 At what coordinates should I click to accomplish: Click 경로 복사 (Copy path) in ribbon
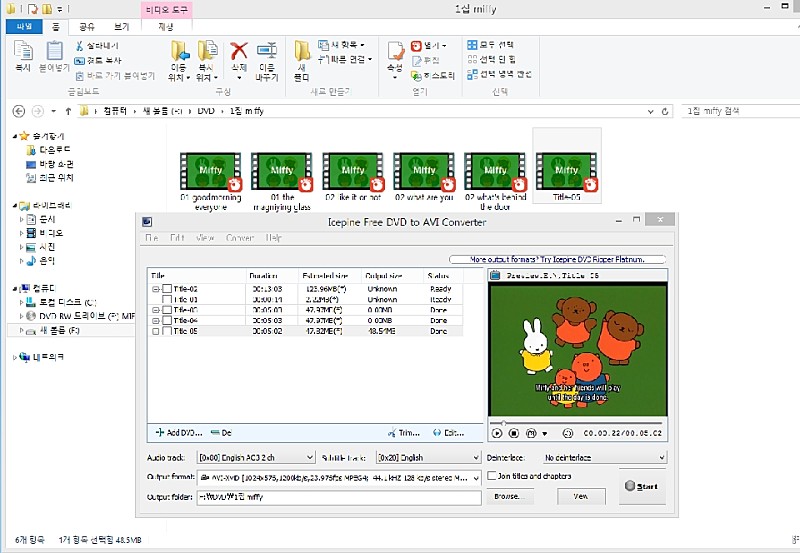[98, 60]
